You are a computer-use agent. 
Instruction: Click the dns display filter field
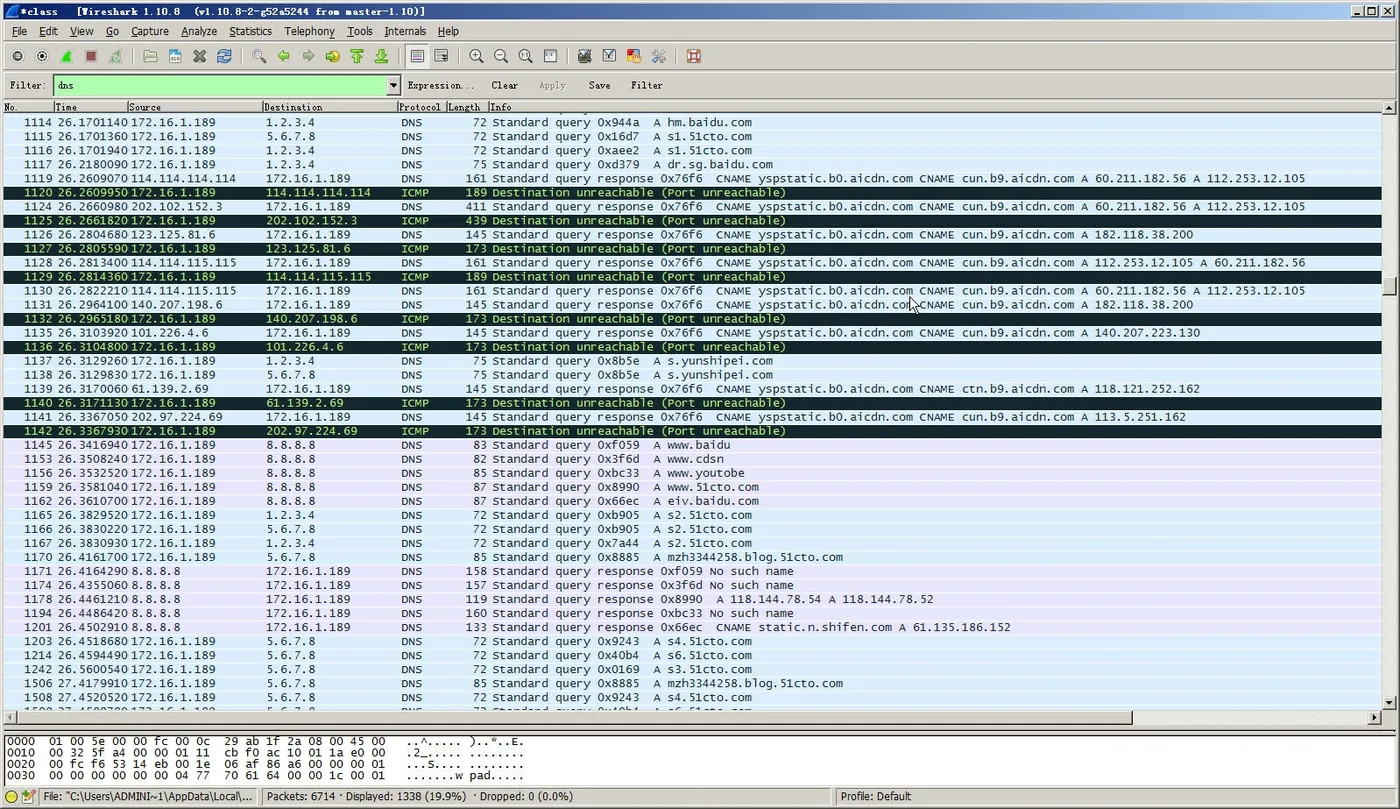[220, 86]
